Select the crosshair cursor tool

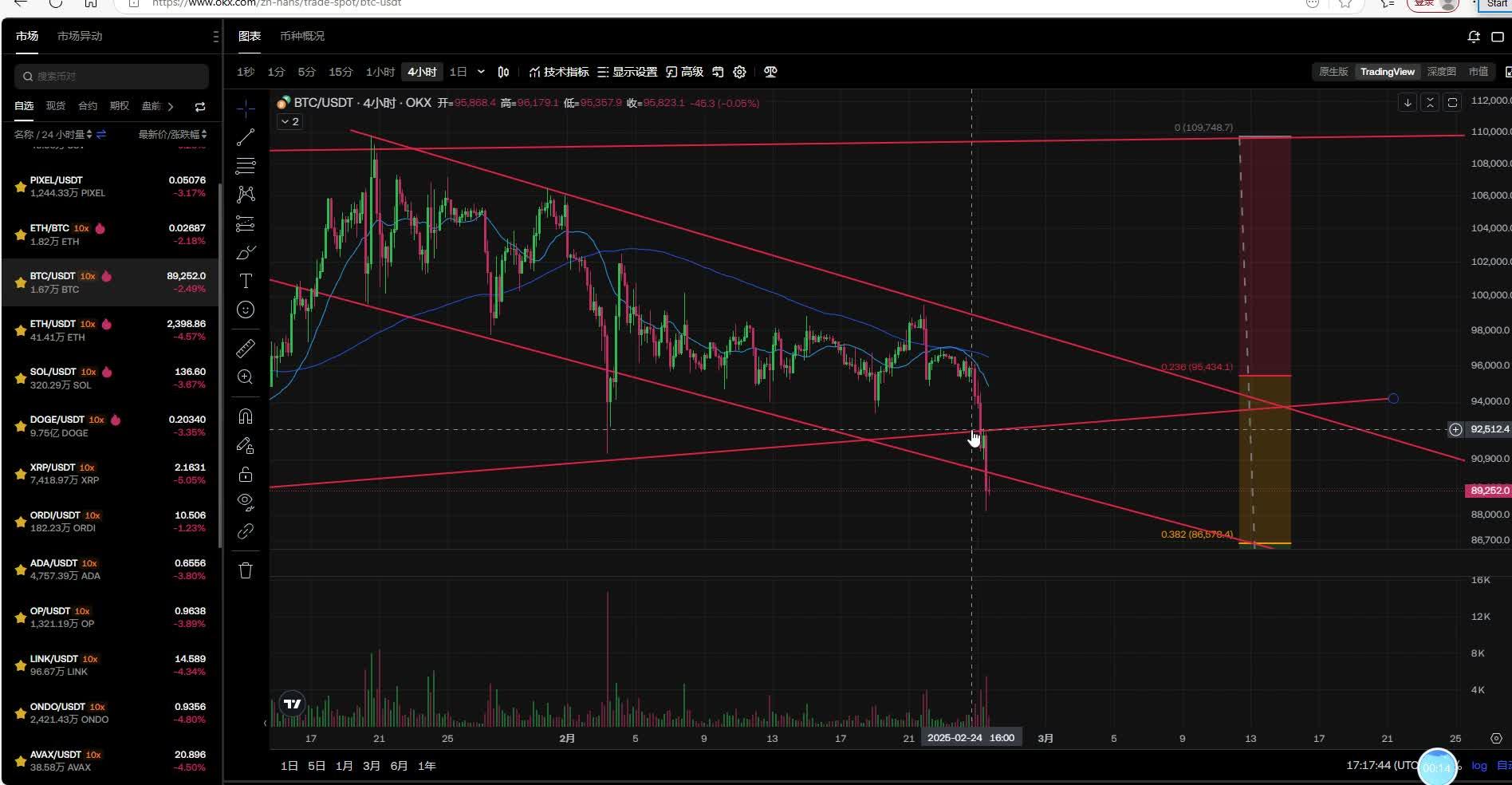click(x=246, y=108)
